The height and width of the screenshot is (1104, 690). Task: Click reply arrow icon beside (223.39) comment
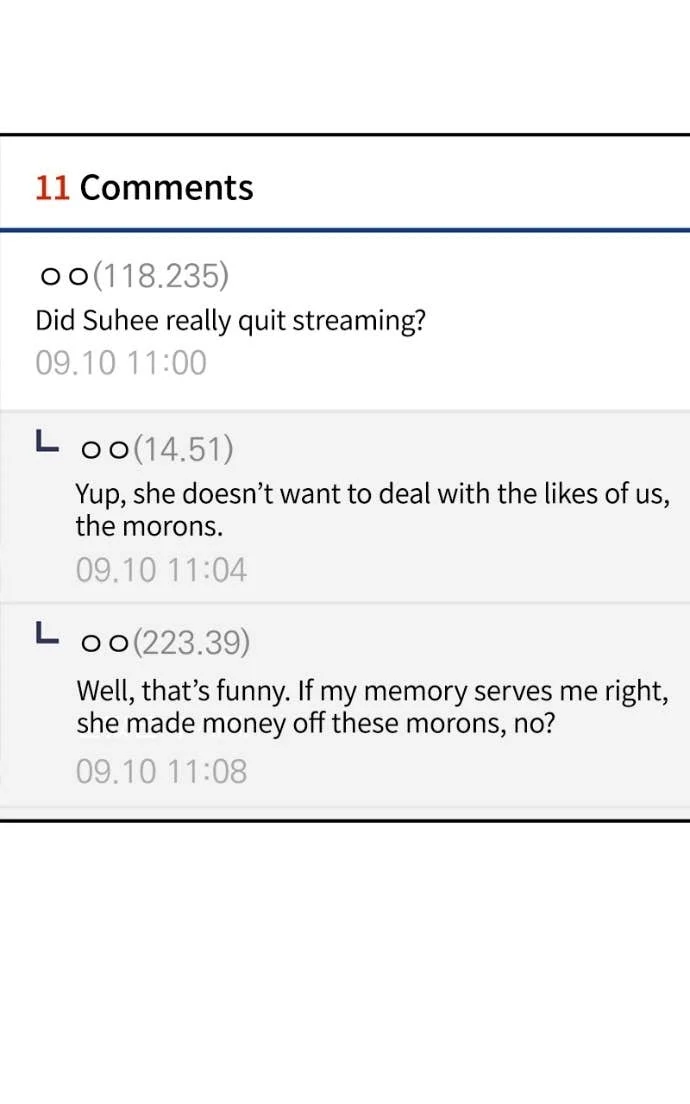tap(45, 633)
